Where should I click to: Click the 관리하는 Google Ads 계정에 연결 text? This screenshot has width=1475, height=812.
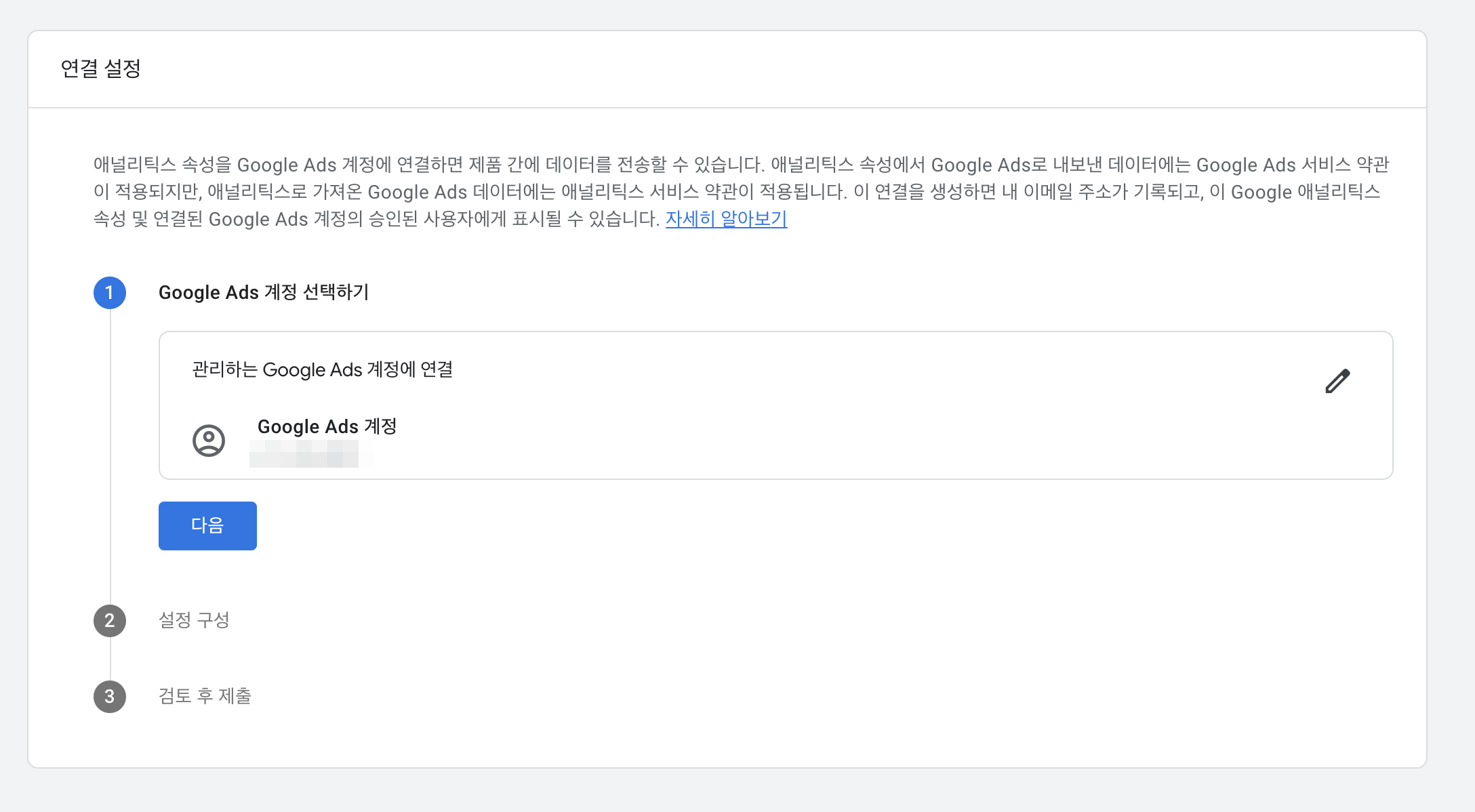click(323, 369)
